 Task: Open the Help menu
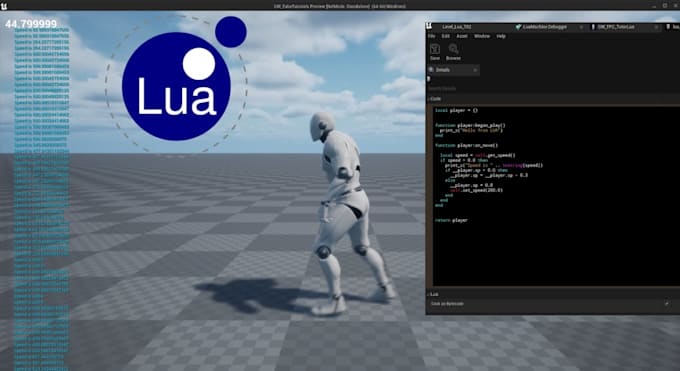tap(501, 36)
